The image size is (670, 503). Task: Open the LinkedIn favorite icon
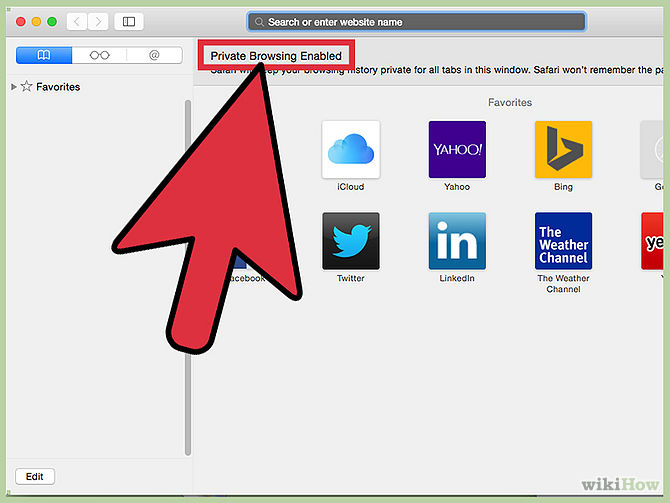[x=457, y=240]
